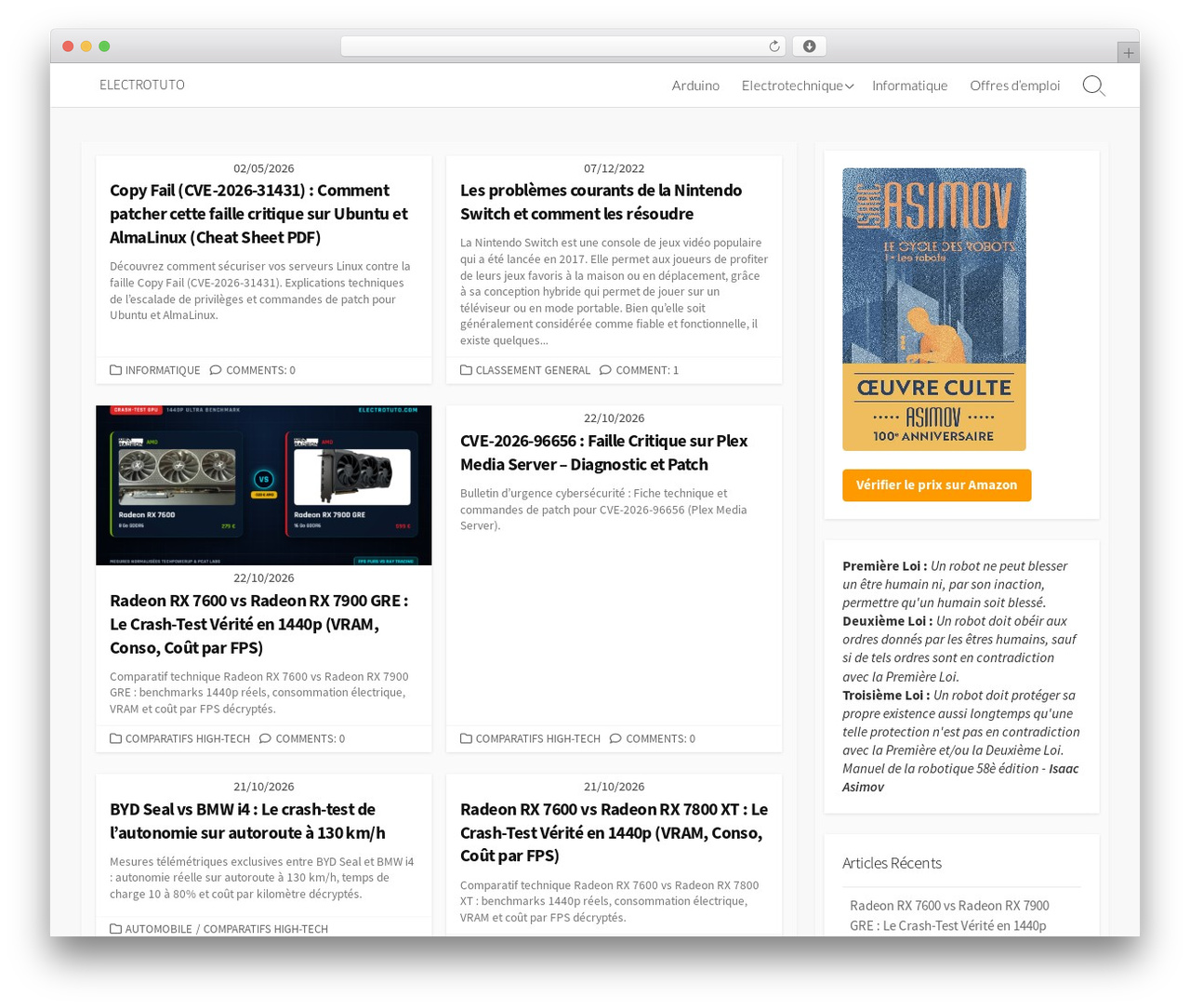Go to Offres d'emploi menu
1190x1008 pixels.
(1014, 86)
